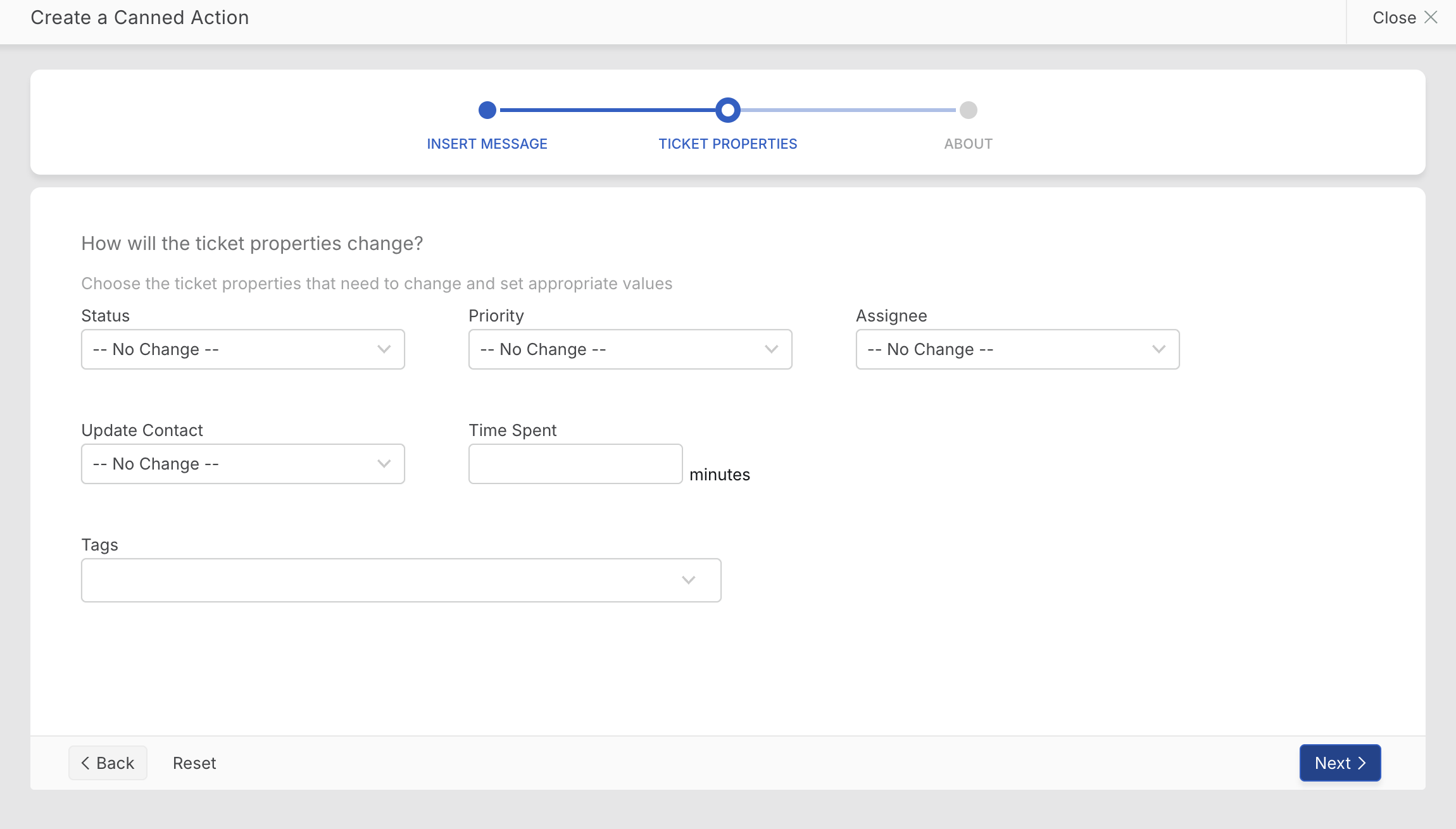Click the Insert Message step circle
The image size is (1456, 829).
[487, 110]
